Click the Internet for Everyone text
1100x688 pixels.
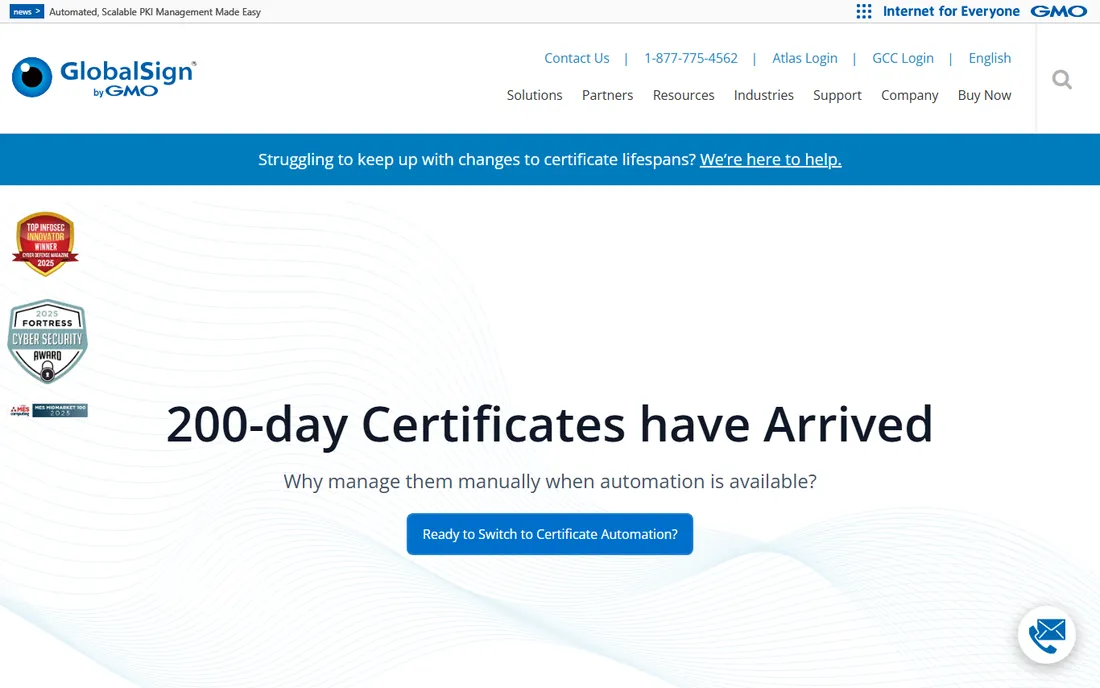click(951, 11)
